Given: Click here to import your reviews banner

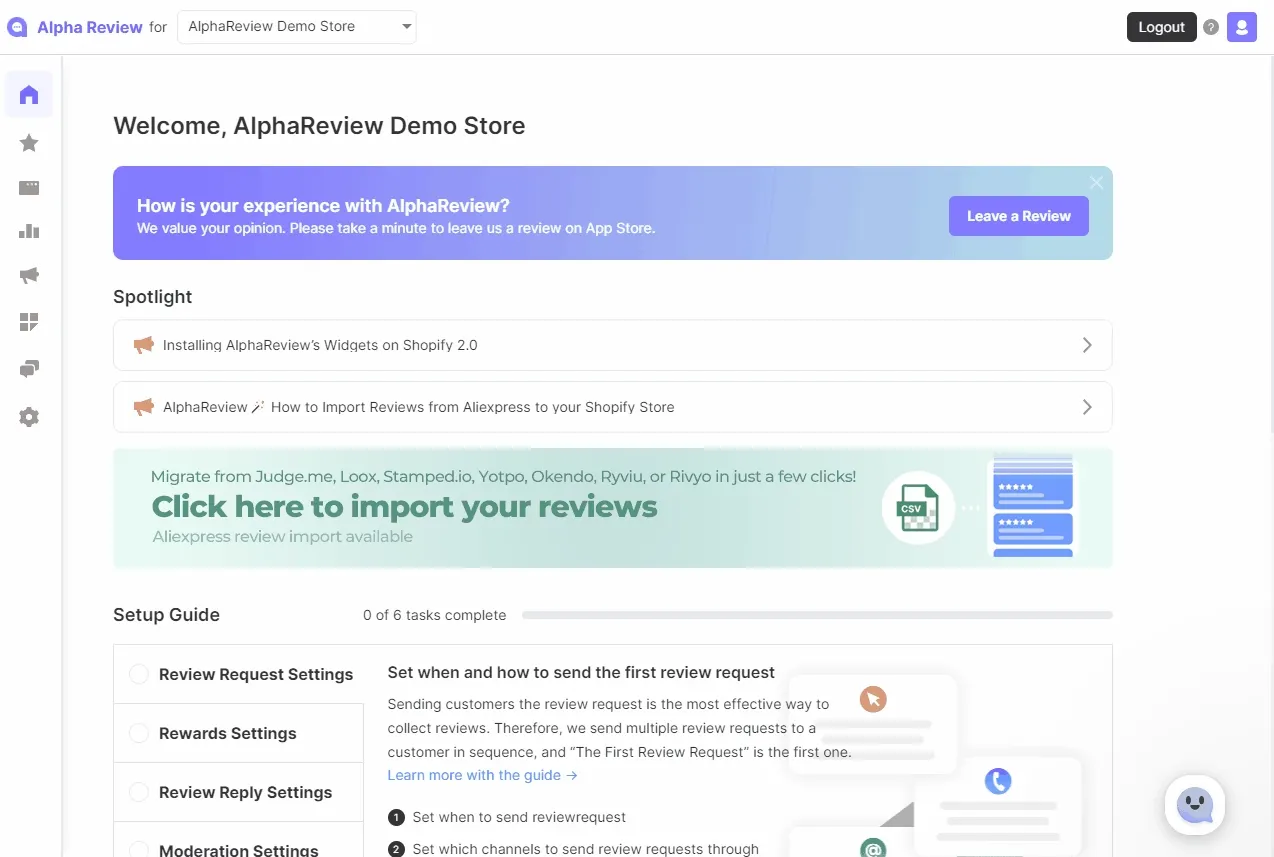Looking at the screenshot, I should [x=612, y=508].
